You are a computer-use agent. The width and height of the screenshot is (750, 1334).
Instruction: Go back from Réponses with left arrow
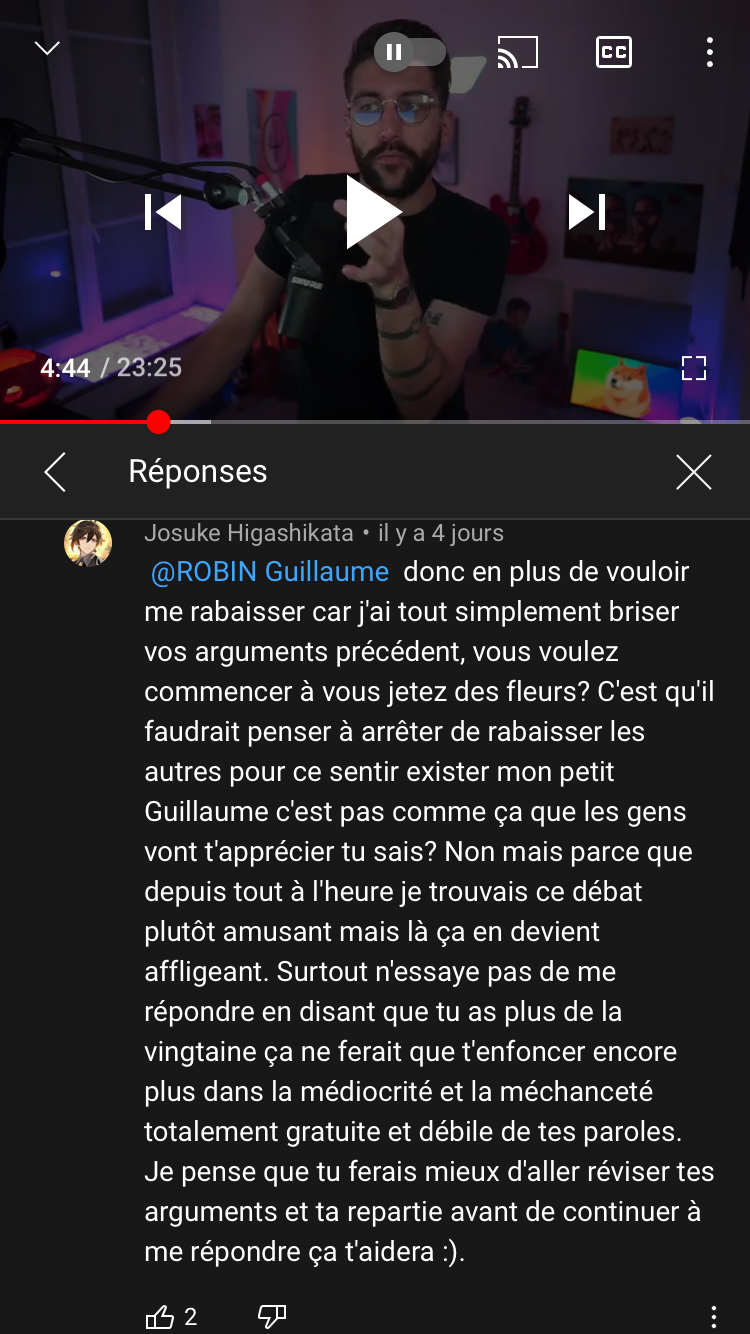[x=55, y=472]
